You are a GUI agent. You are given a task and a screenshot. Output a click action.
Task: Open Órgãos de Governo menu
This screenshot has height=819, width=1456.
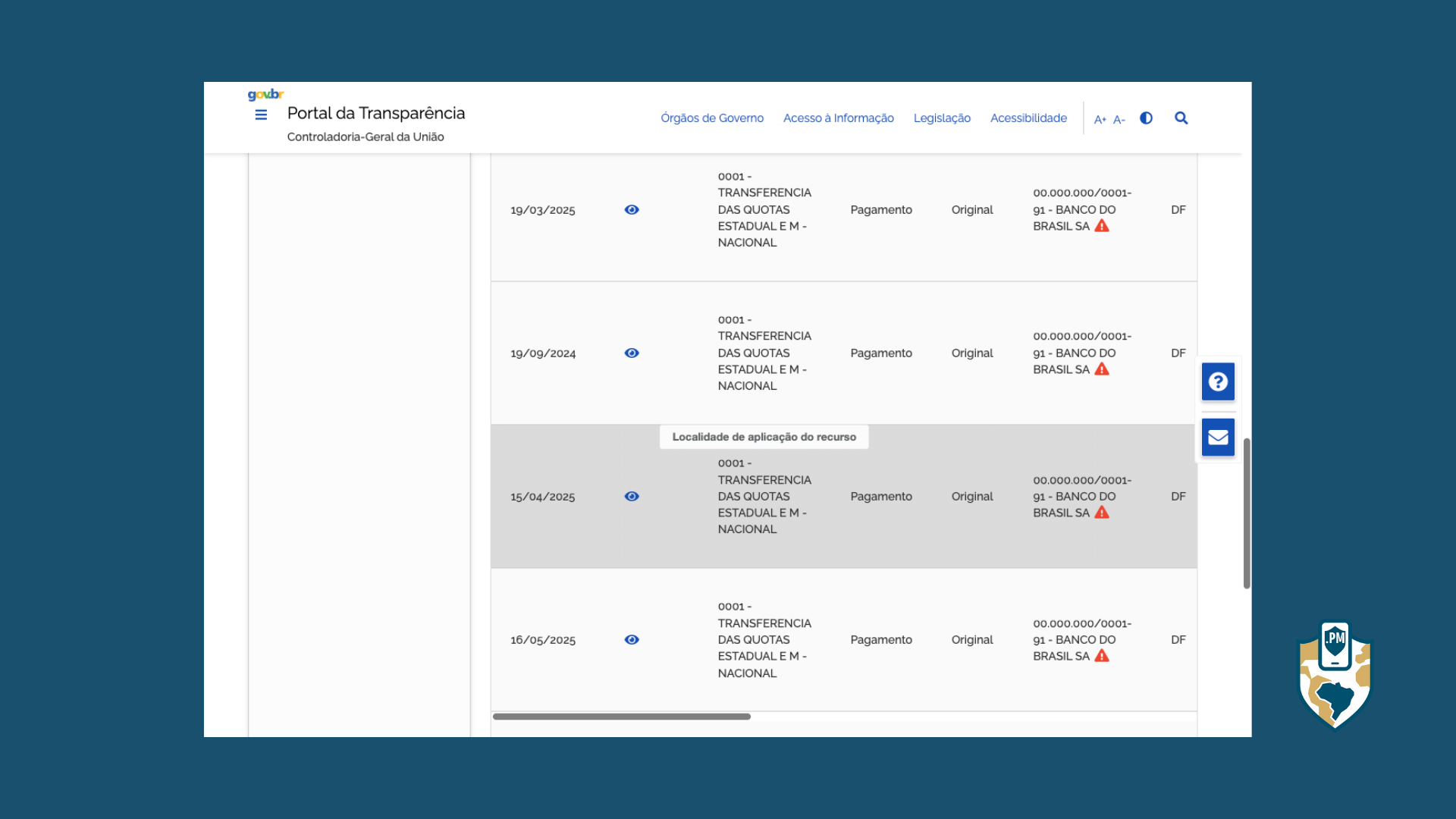click(x=712, y=118)
